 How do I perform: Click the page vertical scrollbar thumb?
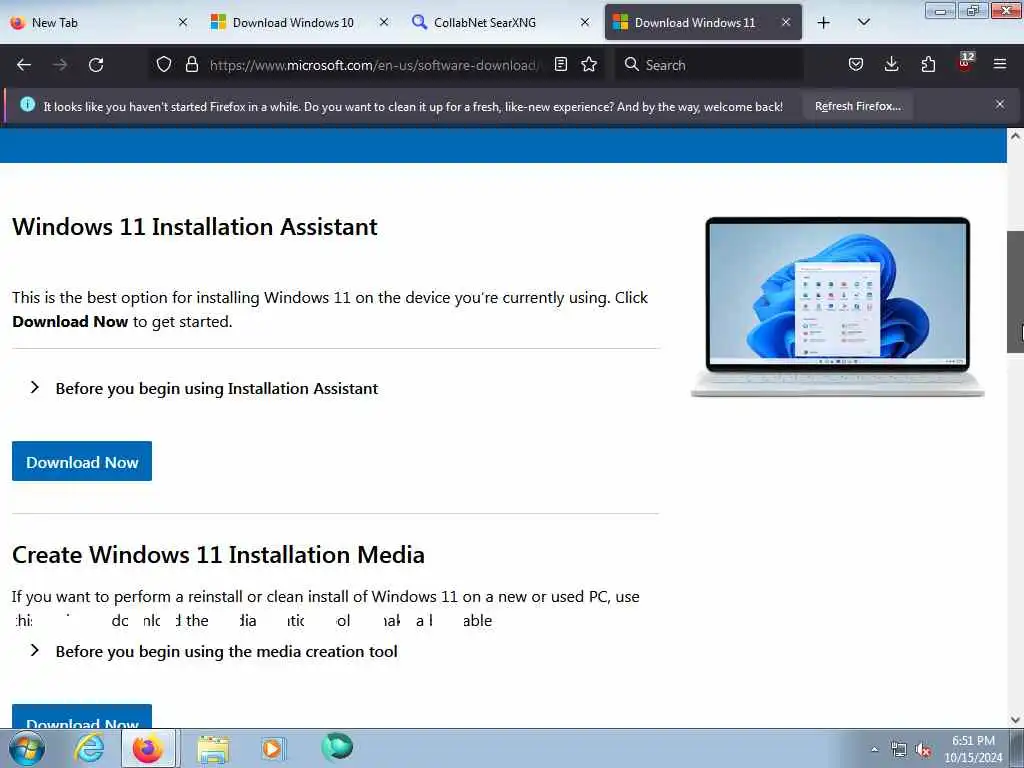(x=1015, y=292)
